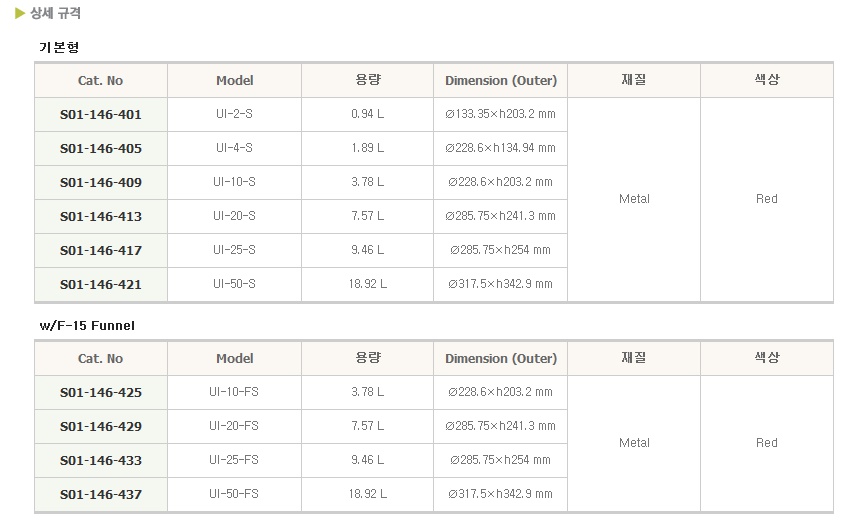Select the 18.92 L cell in 기본형 table
The image size is (851, 523).
point(367,284)
